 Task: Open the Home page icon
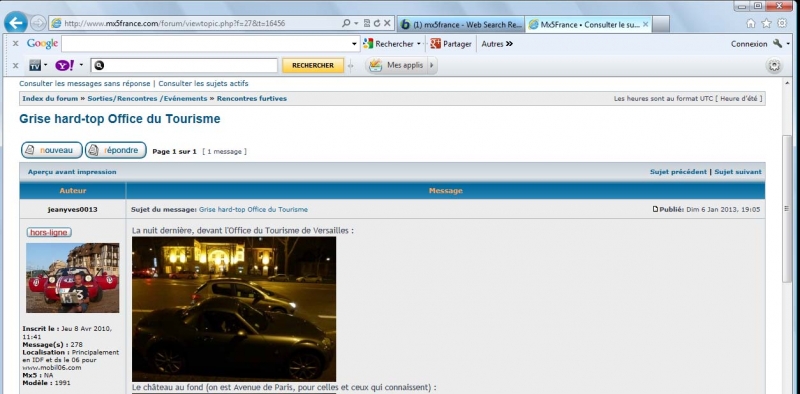(x=751, y=23)
